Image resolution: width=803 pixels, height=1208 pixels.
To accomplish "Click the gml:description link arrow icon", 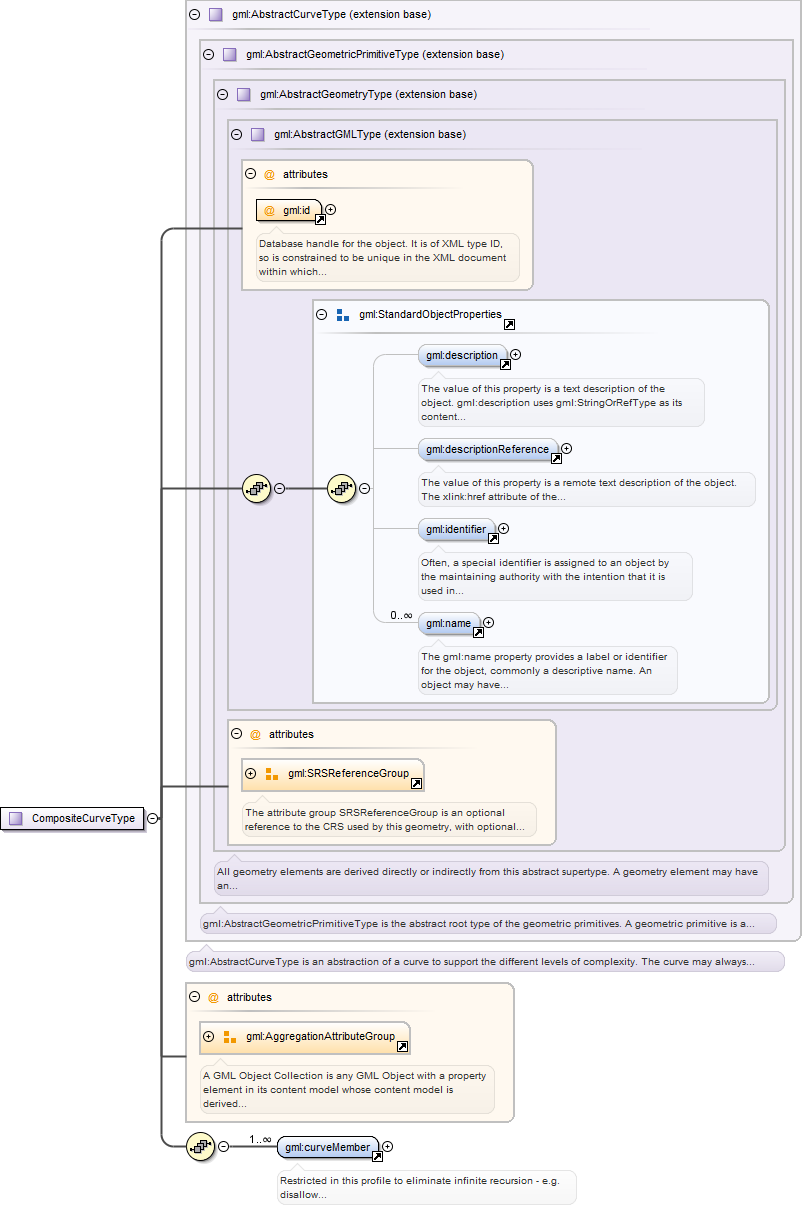I will tap(505, 365).
